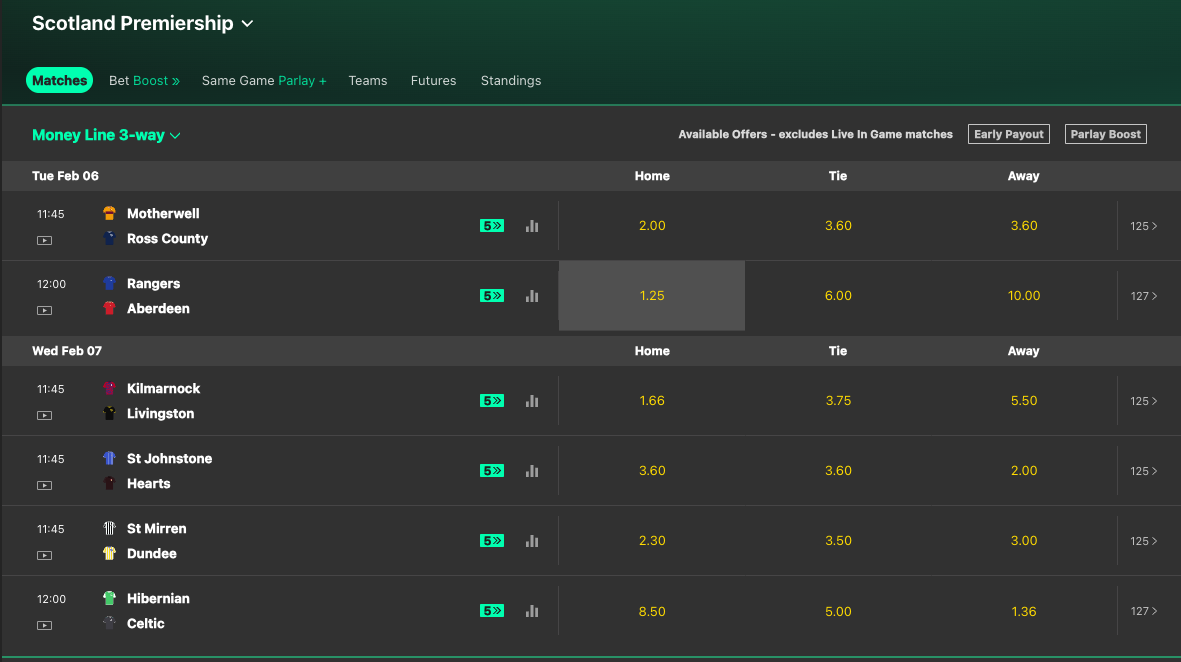The height and width of the screenshot is (662, 1181).
Task: View the Standings tab
Action: tap(511, 81)
